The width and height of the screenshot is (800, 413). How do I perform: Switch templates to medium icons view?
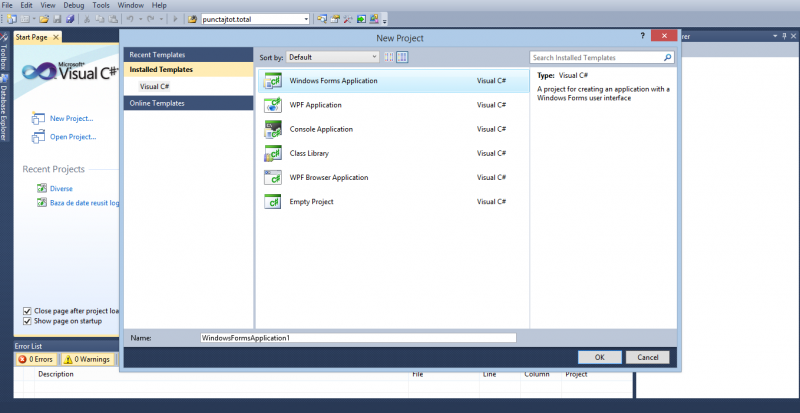(402, 57)
